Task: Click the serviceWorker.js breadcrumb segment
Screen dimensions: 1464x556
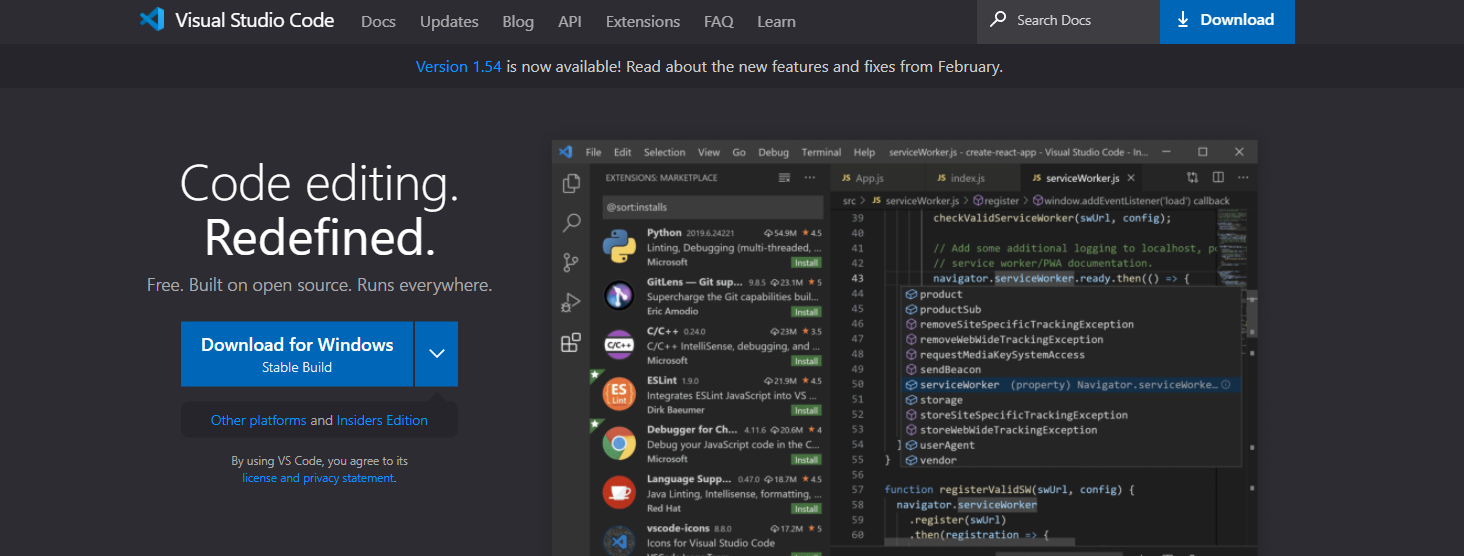Action: tap(915, 201)
